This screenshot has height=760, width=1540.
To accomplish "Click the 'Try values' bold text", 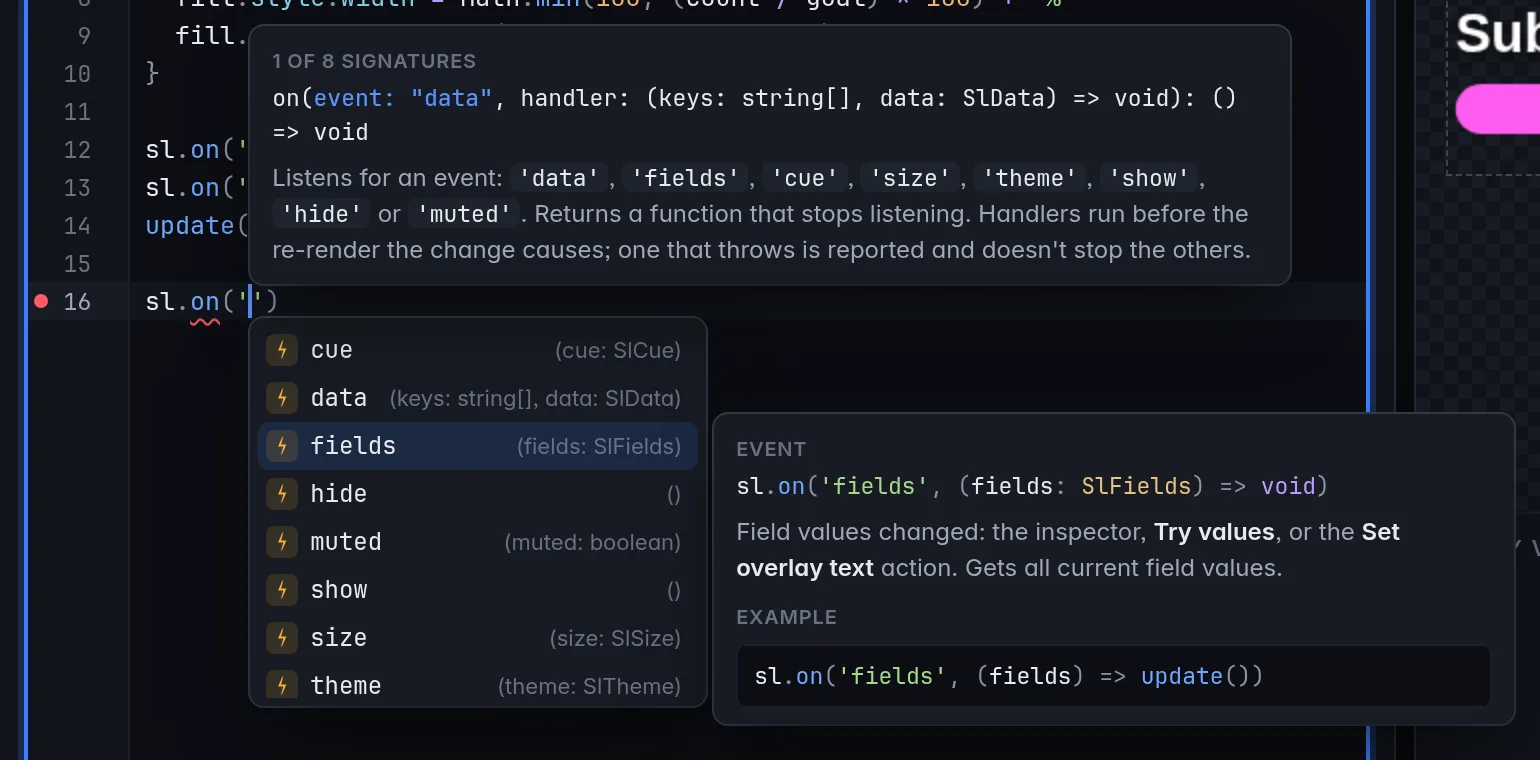I will [x=1214, y=532].
